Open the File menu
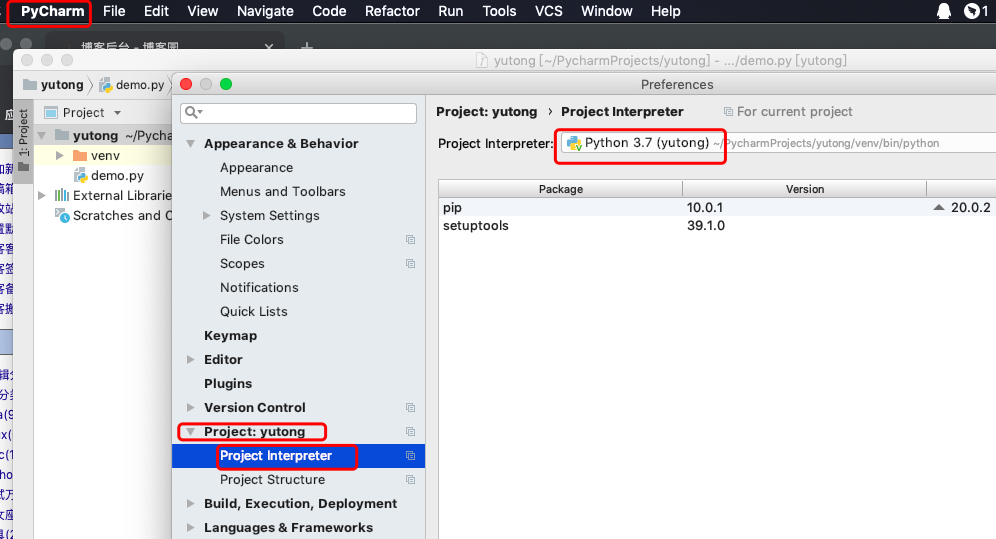Image resolution: width=996 pixels, height=539 pixels. pos(114,11)
